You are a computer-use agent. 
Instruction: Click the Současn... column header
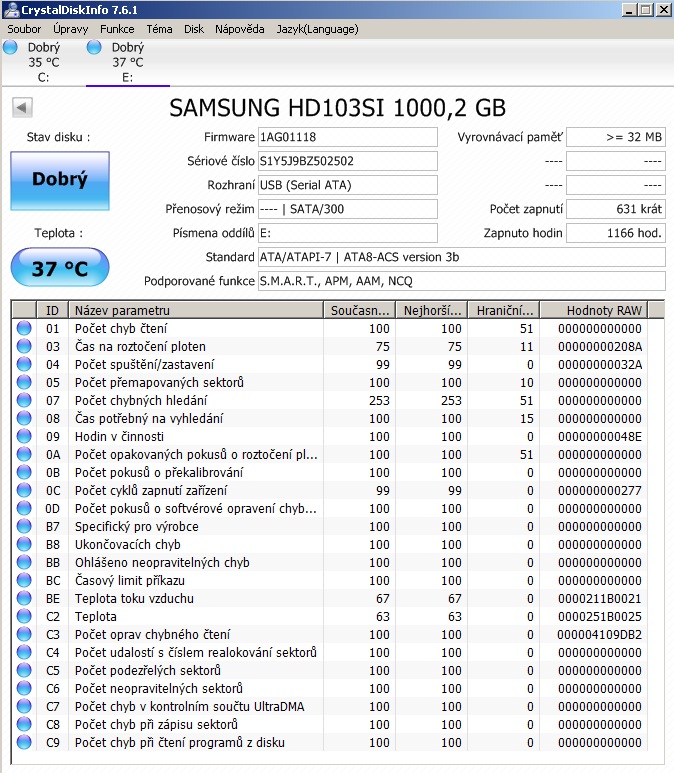tap(360, 310)
